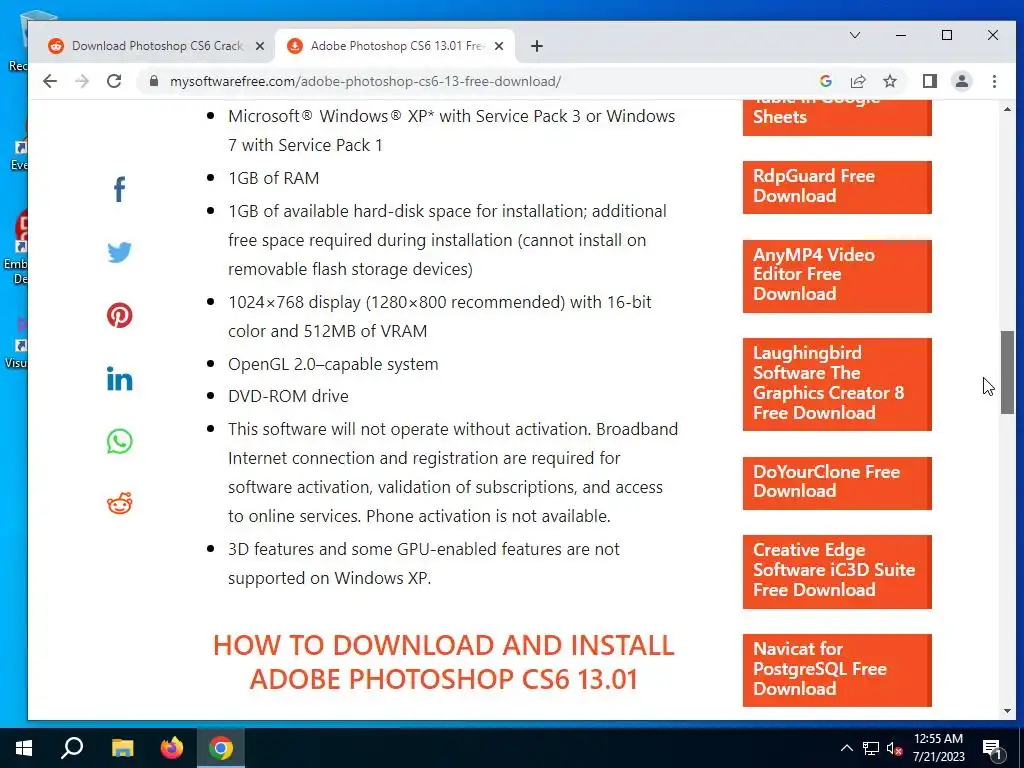Click Chrome icon in taskbar
This screenshot has height=768, width=1024.
pos(221,748)
